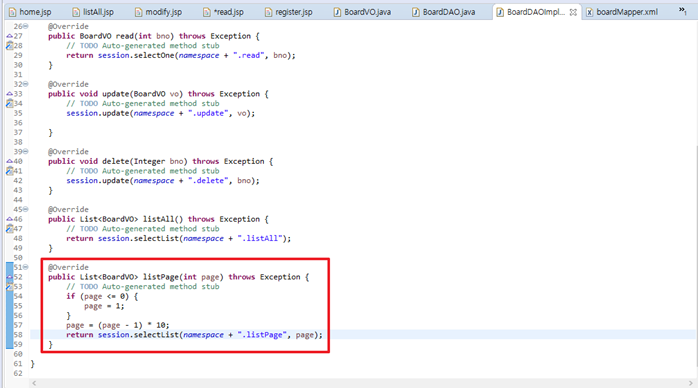Collapse the delete method at line 39

pos(26,152)
